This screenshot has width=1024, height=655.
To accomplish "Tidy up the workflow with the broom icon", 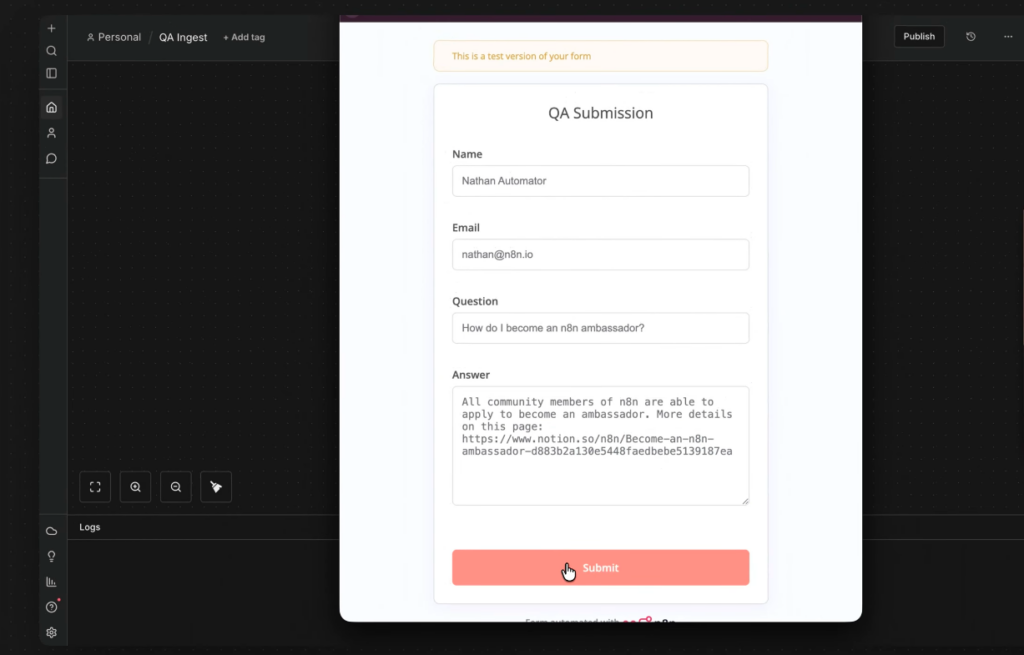I will tap(215, 487).
